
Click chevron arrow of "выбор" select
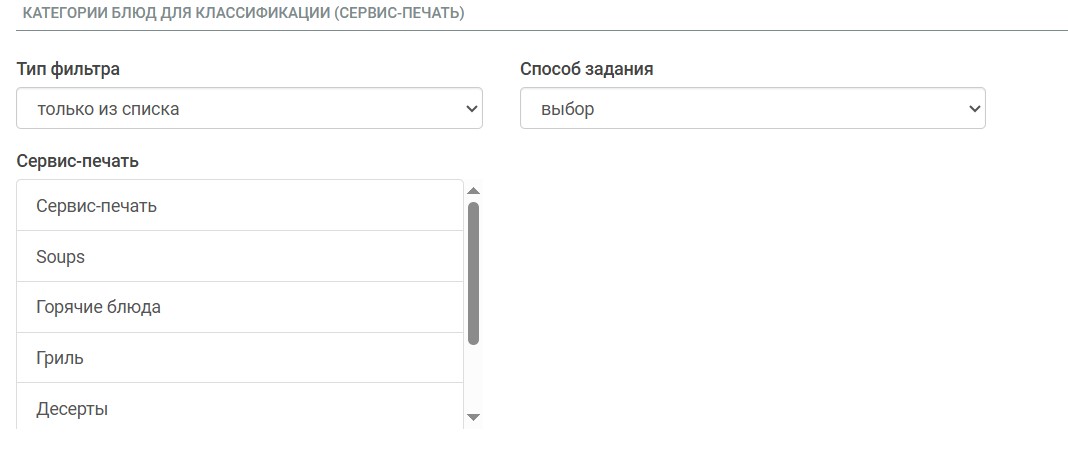pyautogui.click(x=975, y=109)
